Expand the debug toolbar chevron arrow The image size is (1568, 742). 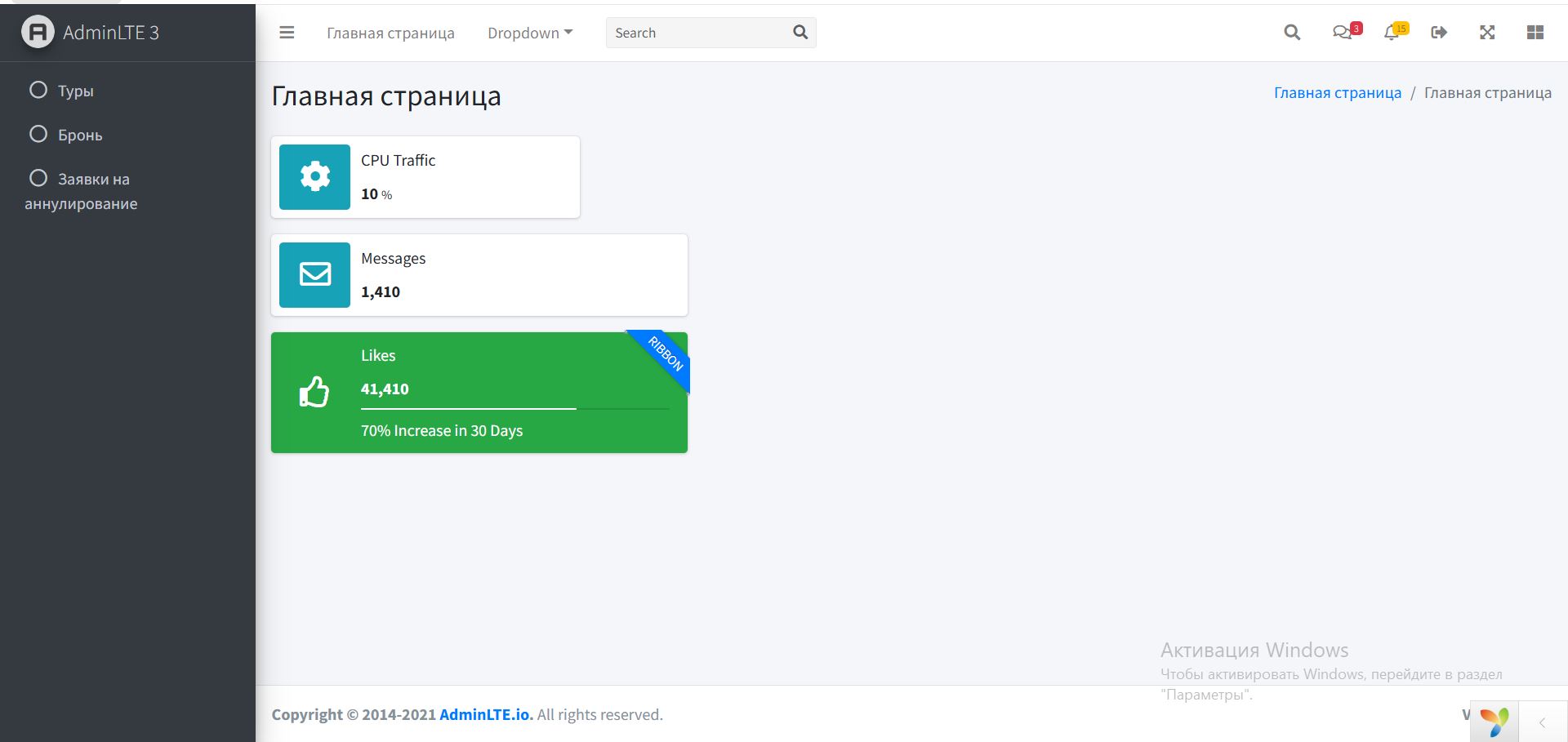(1543, 722)
